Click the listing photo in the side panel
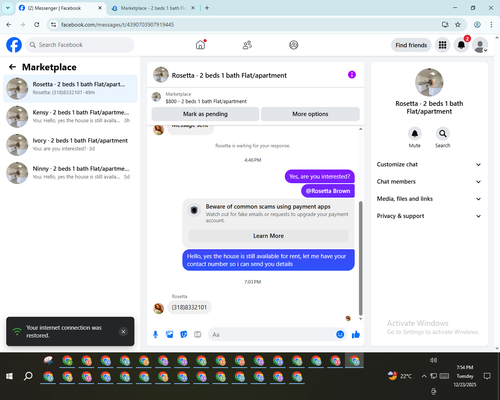500x400 pixels. tap(429, 82)
